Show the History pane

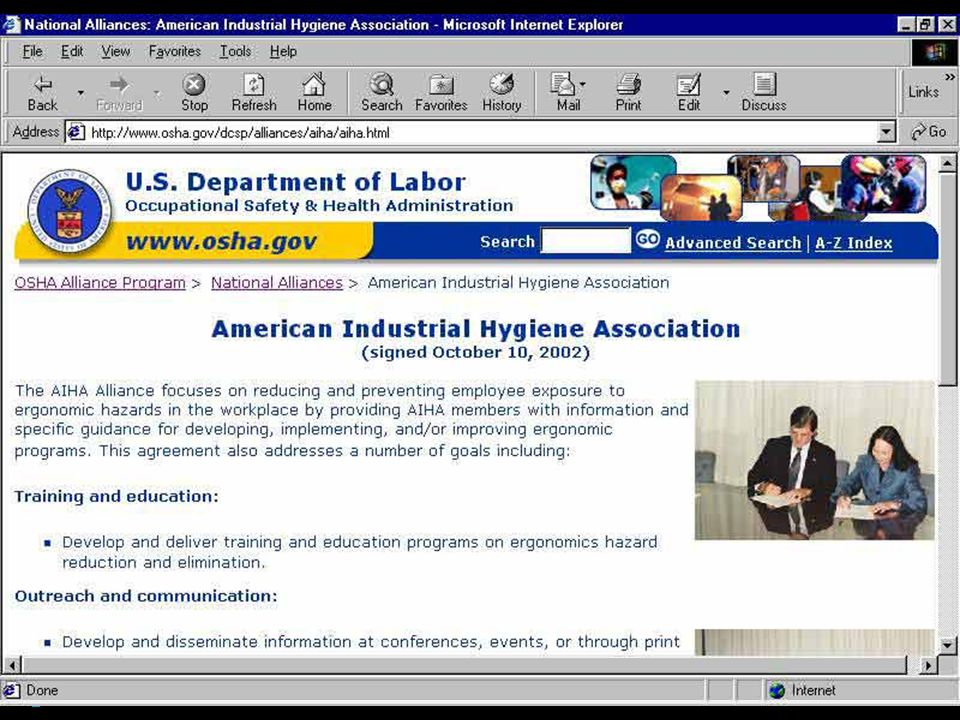501,92
